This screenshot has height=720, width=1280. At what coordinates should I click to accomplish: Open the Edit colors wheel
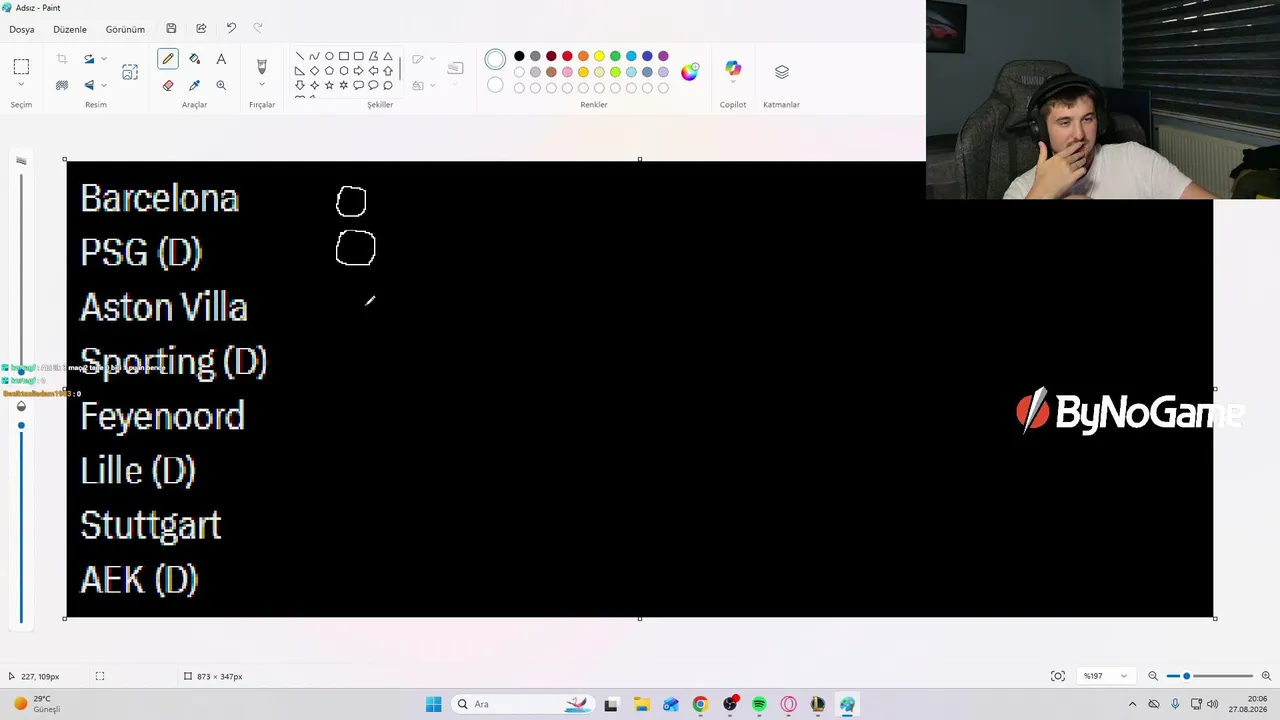point(690,72)
